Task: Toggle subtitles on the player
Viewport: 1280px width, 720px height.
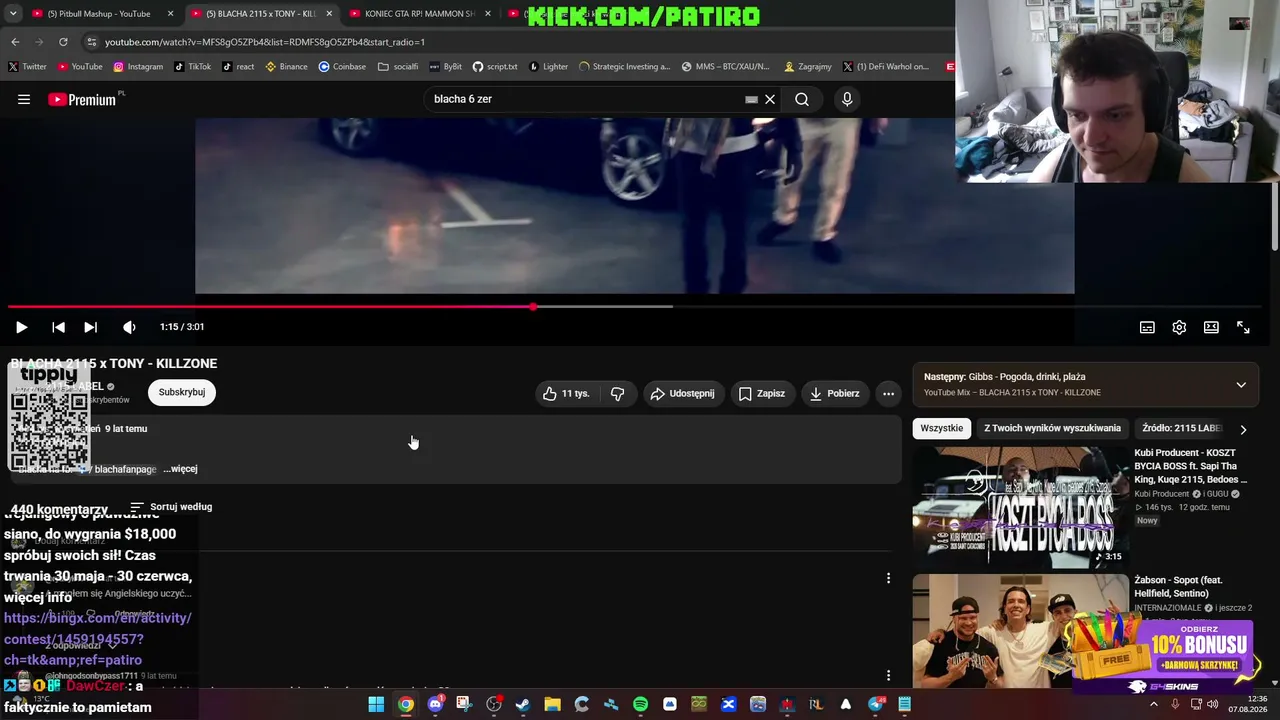Action: pos(1147,327)
